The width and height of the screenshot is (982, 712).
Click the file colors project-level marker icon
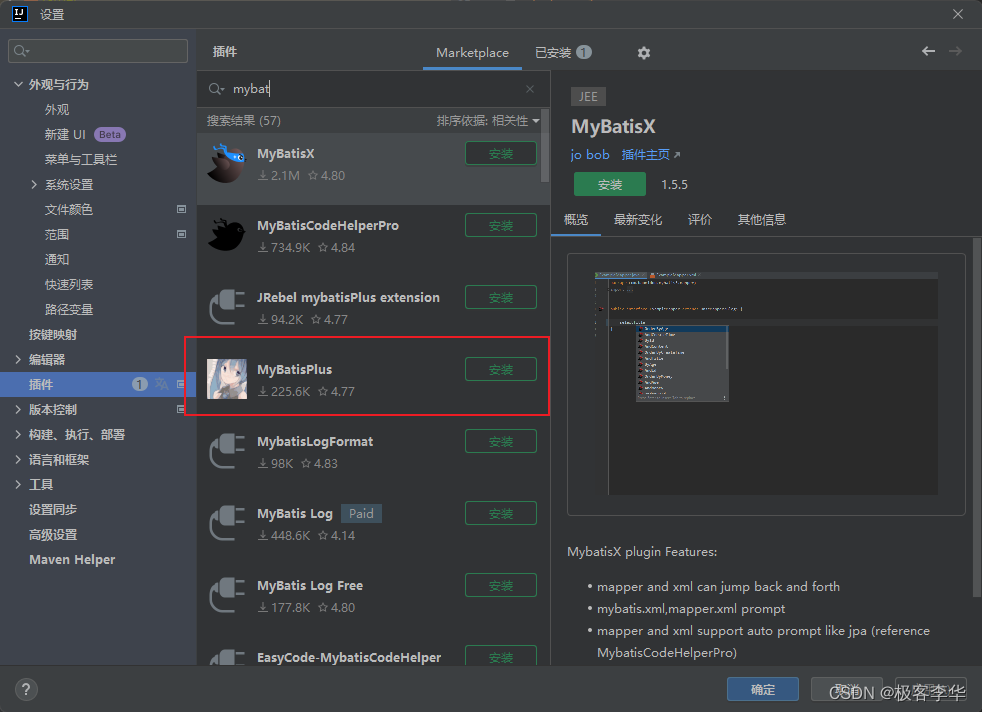(181, 209)
